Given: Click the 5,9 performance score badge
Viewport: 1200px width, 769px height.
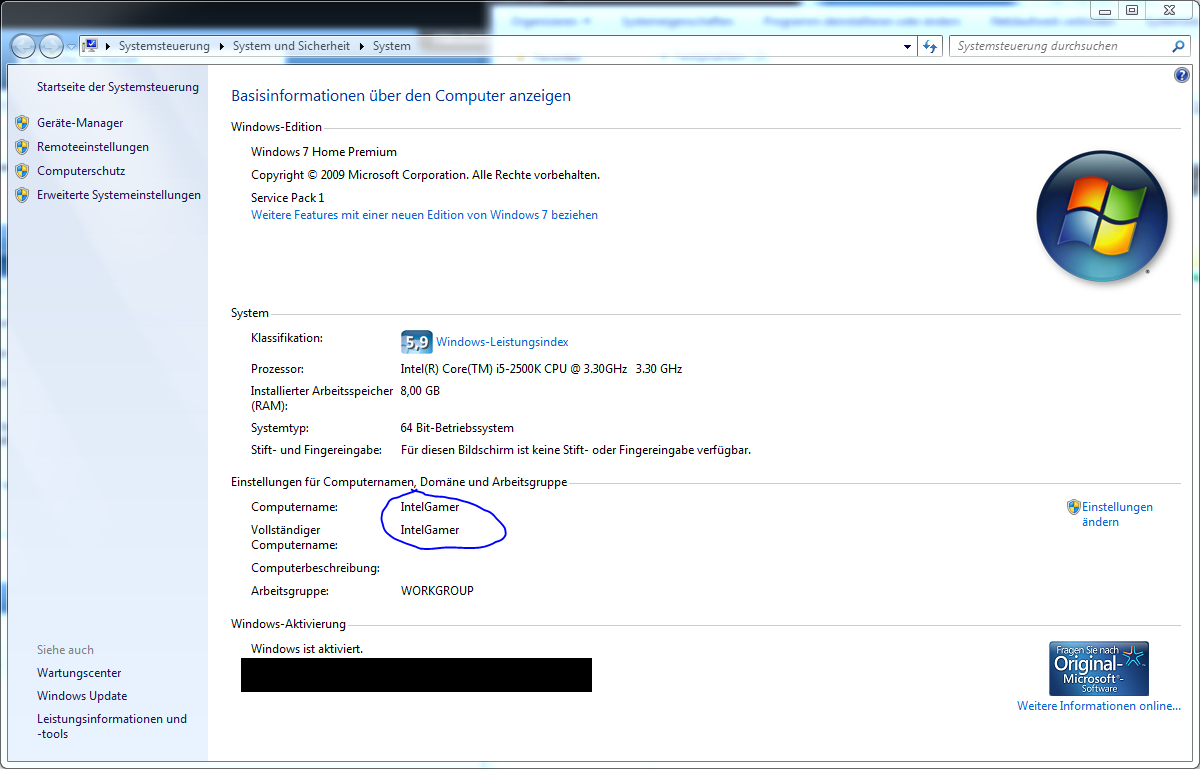Looking at the screenshot, I should click(x=416, y=342).
